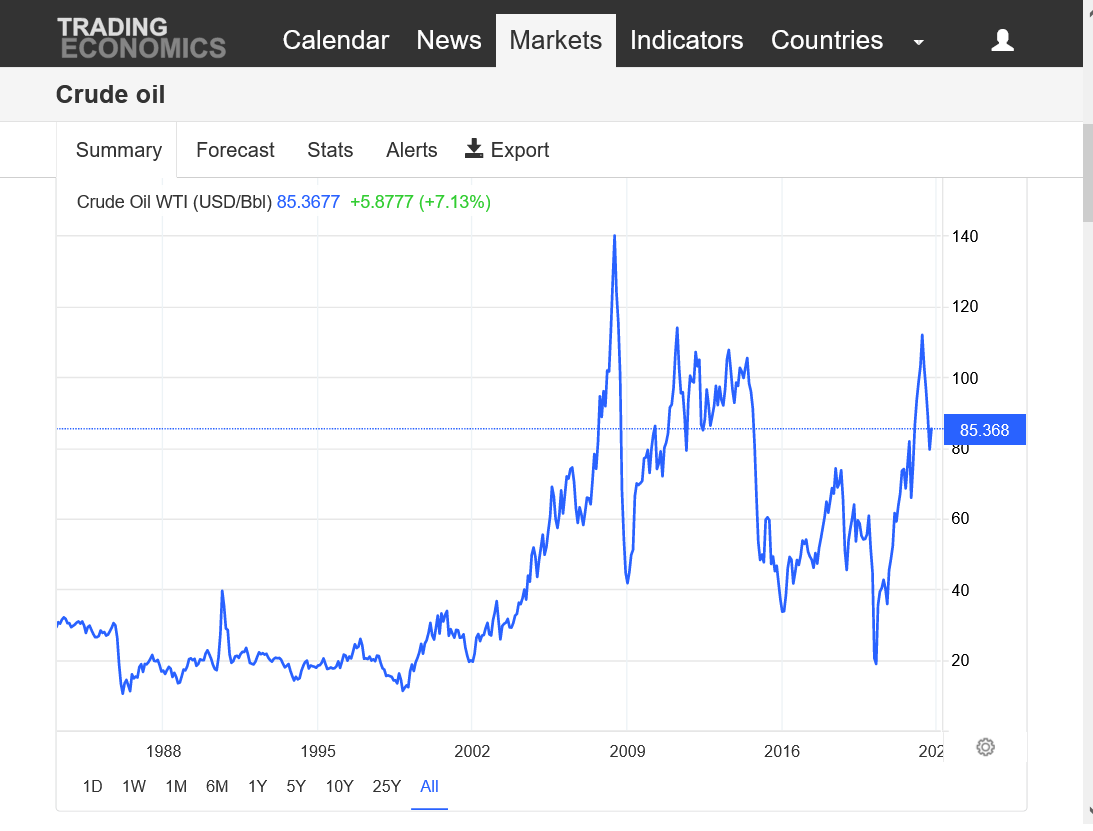Open the Alerts tab
1093x831 pixels.
pyautogui.click(x=411, y=150)
